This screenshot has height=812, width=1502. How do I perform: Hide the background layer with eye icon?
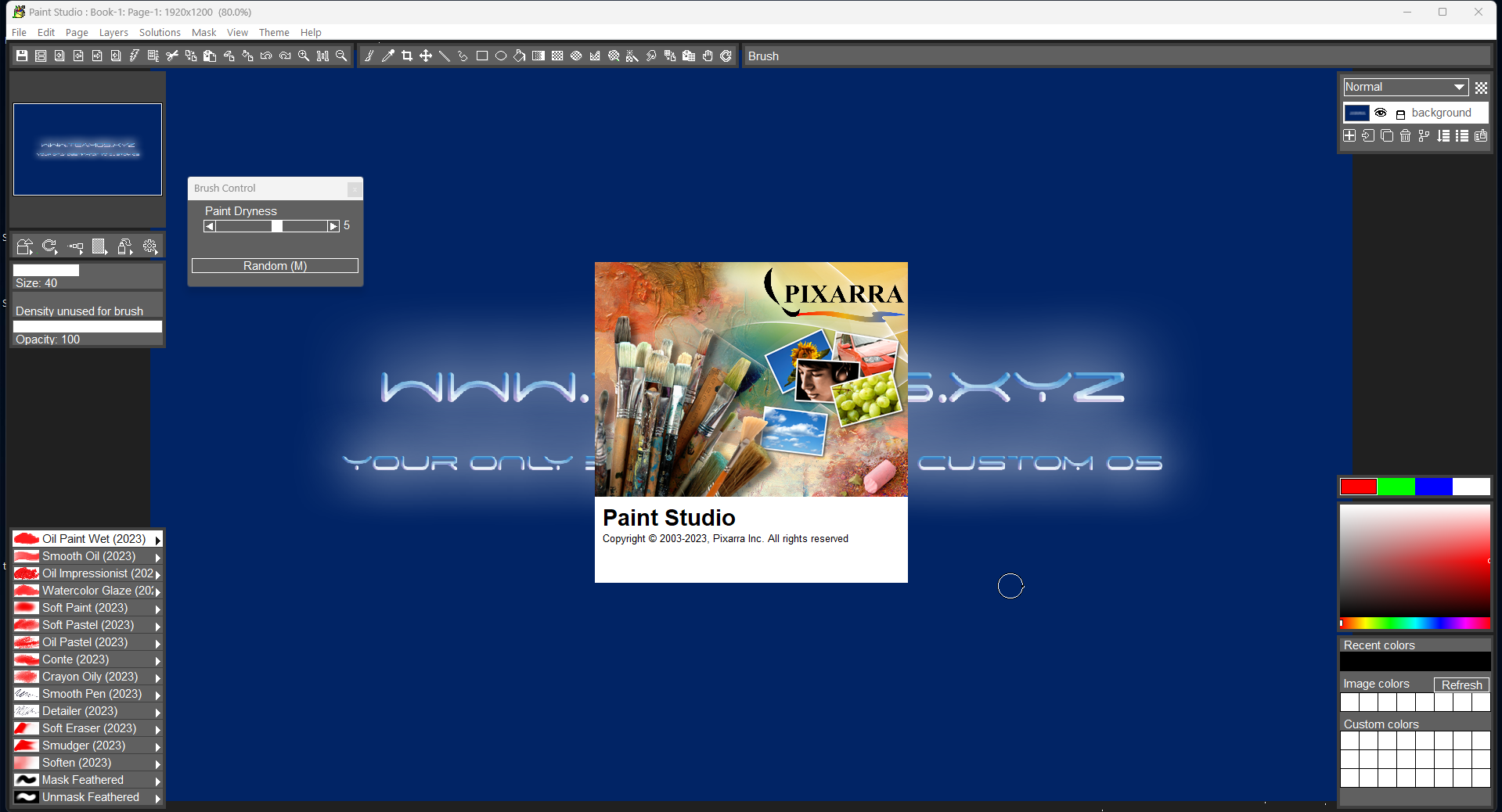coord(1381,113)
